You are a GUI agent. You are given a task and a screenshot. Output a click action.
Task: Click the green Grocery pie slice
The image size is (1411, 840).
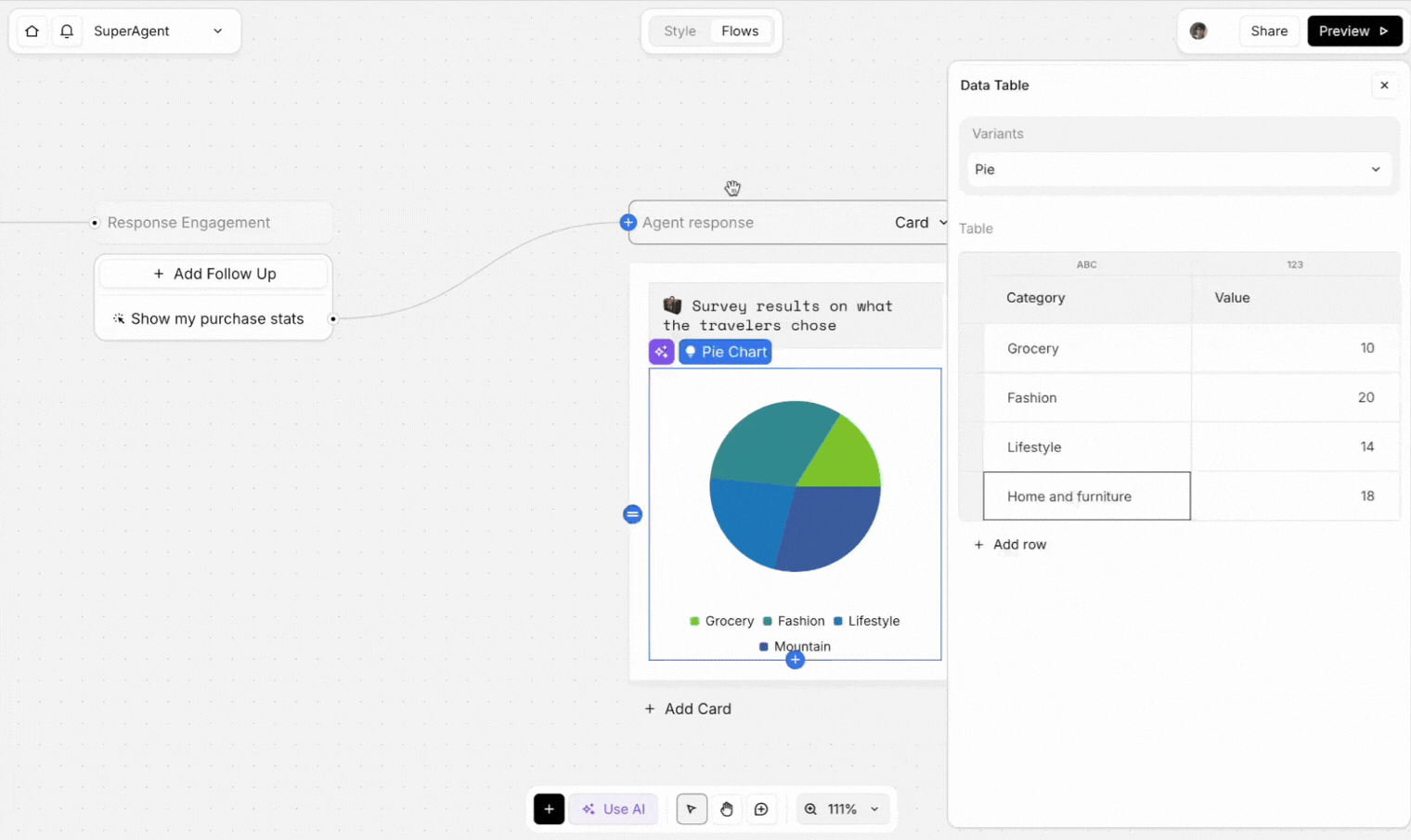click(x=845, y=458)
